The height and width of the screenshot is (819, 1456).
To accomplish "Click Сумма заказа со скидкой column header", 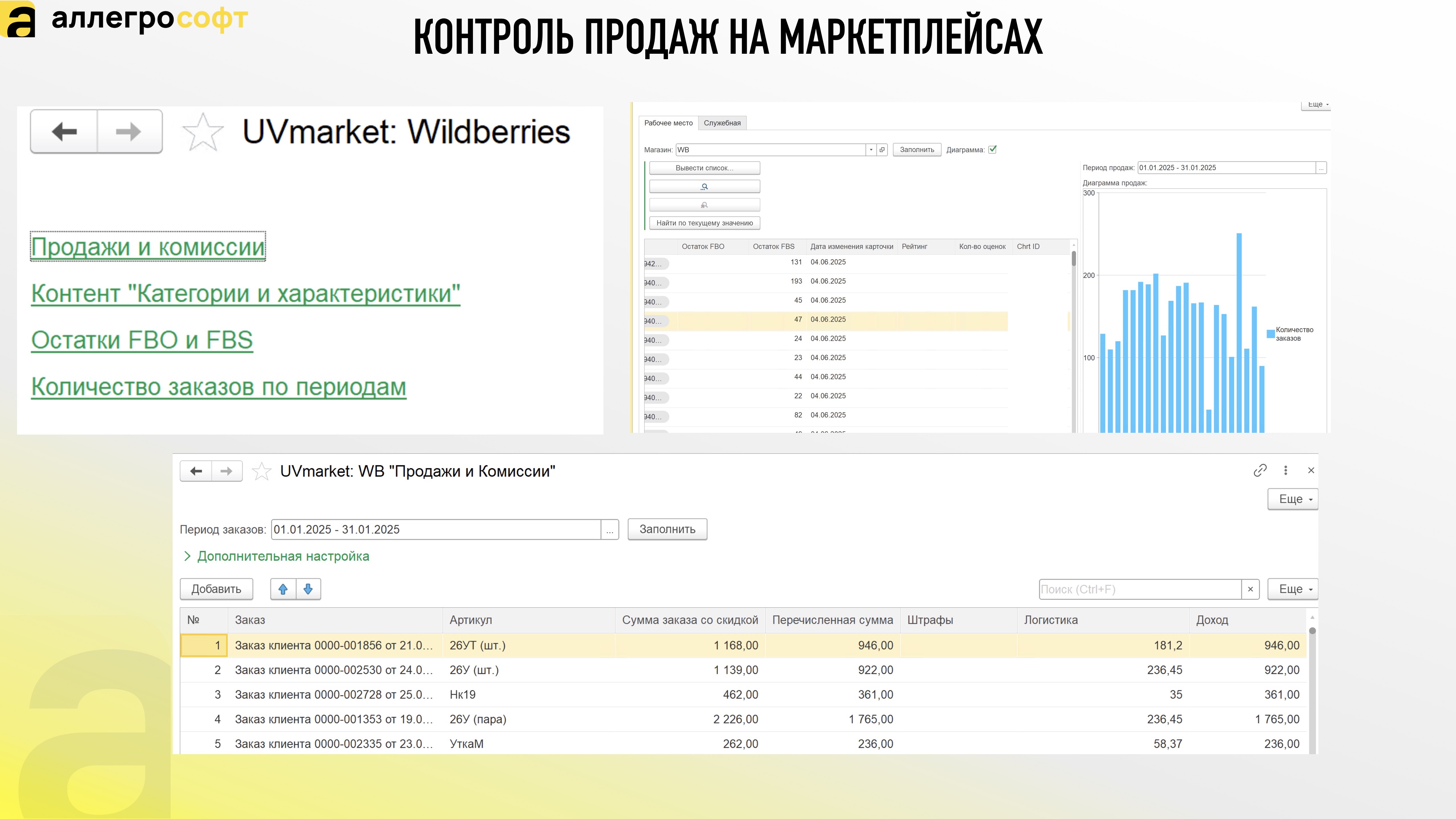I will pyautogui.click(x=690, y=620).
